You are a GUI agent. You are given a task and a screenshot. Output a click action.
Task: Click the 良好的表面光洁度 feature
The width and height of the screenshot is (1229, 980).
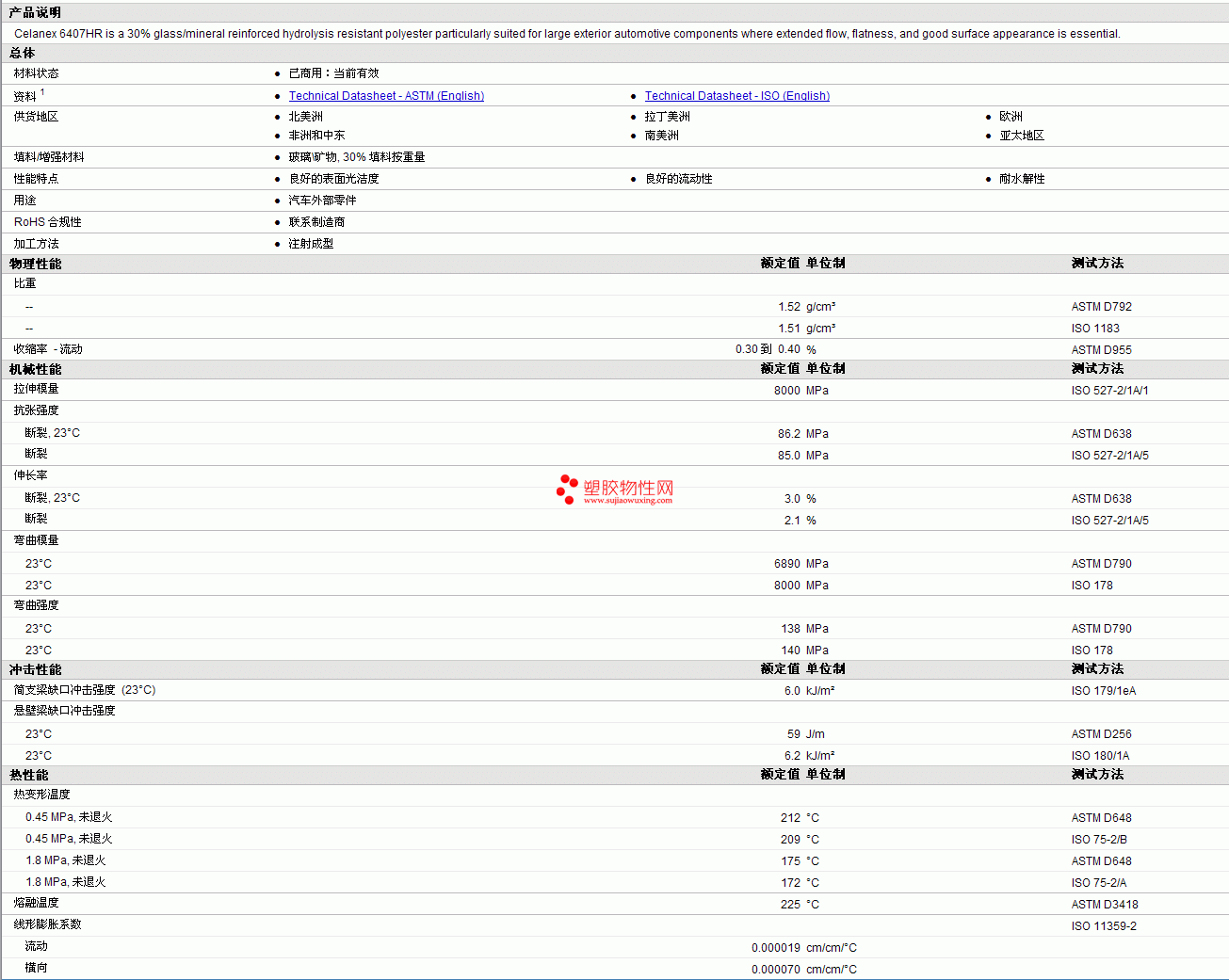point(333,179)
